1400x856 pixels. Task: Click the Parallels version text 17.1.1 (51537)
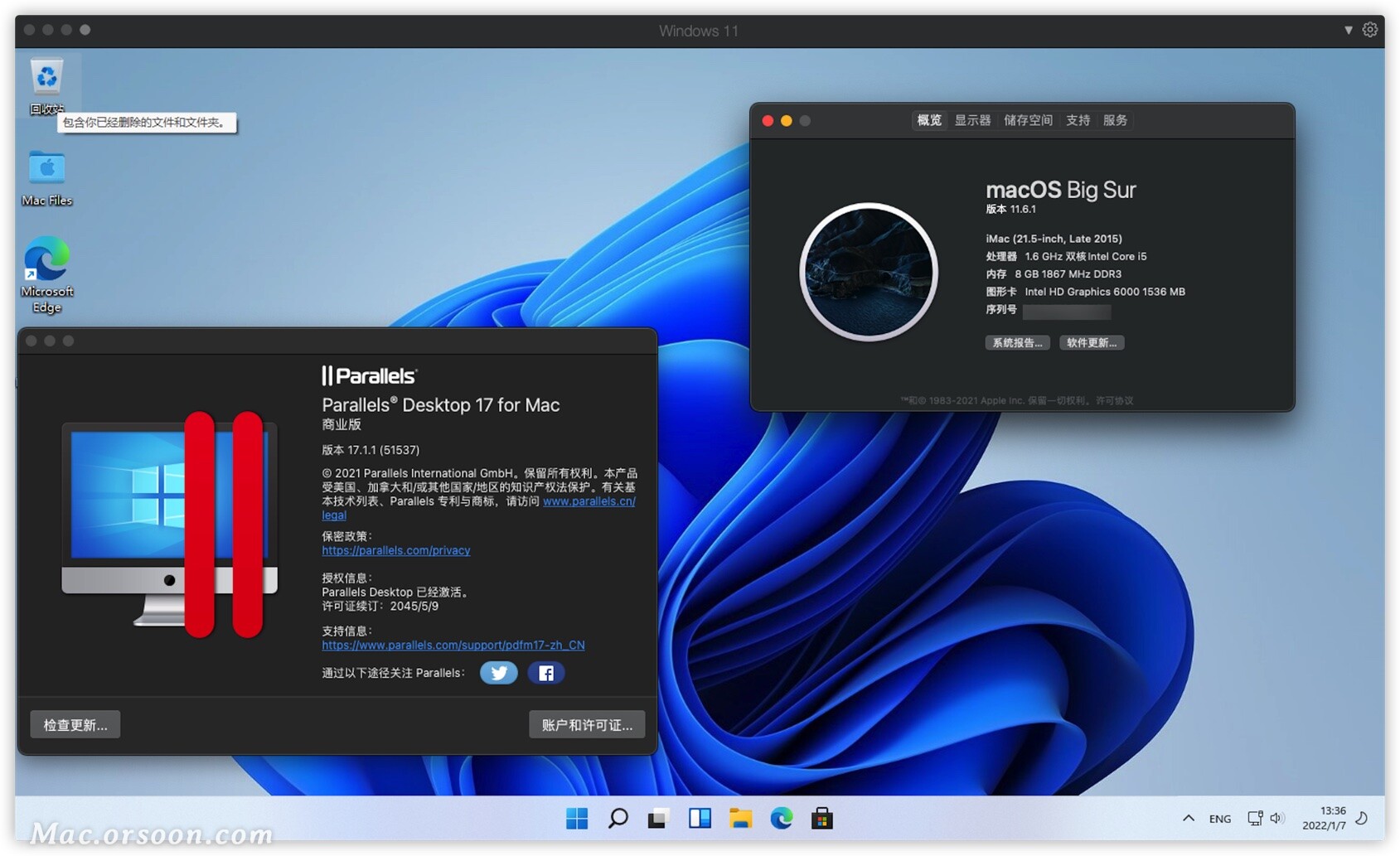point(371,450)
